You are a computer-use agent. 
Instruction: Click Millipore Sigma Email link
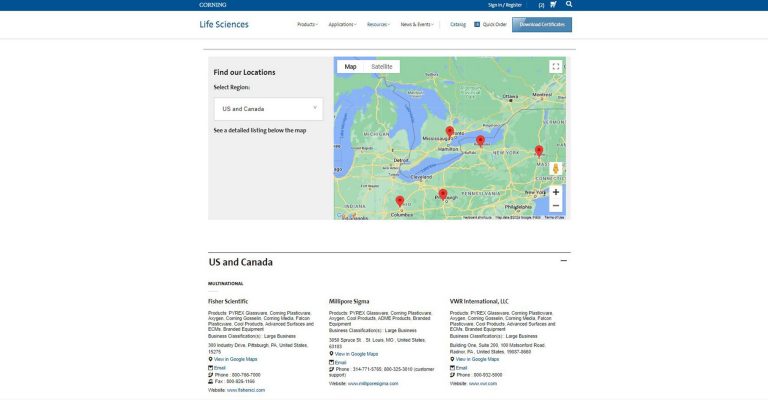point(340,363)
